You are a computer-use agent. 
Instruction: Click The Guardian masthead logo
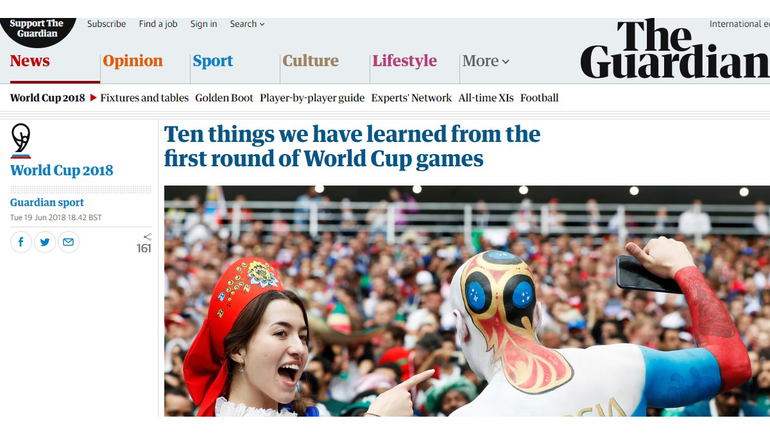675,49
